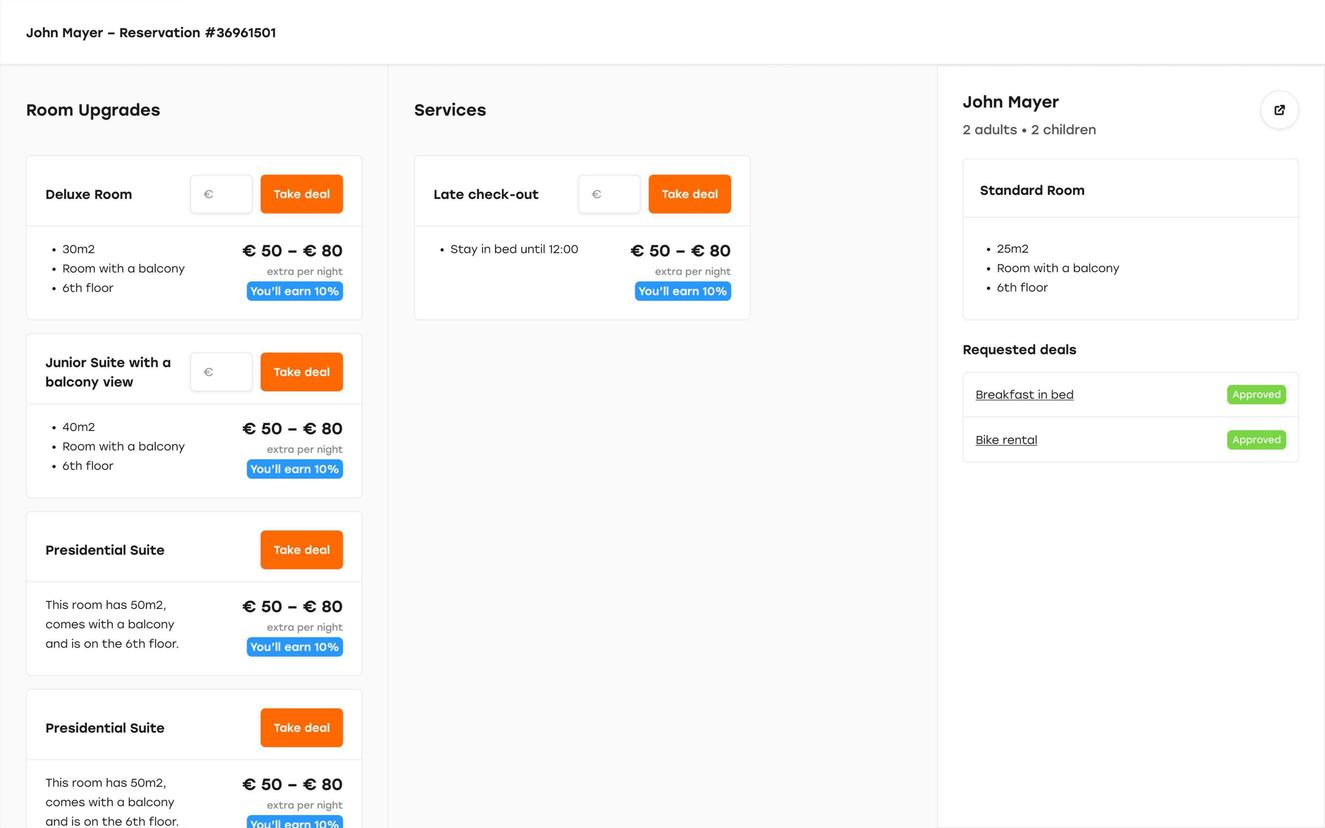This screenshot has width=1325, height=828.
Task: Open John Mayer's external link icon
Action: coord(1279,110)
